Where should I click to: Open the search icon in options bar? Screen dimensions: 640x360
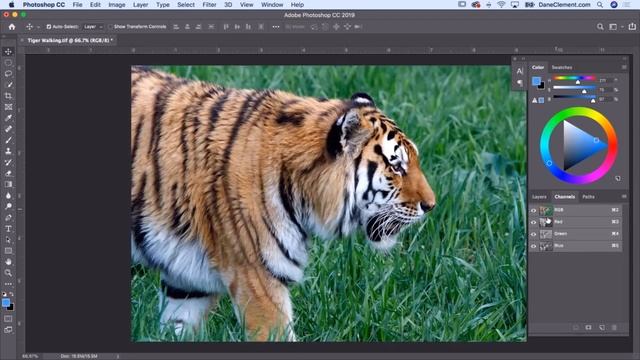(600, 27)
